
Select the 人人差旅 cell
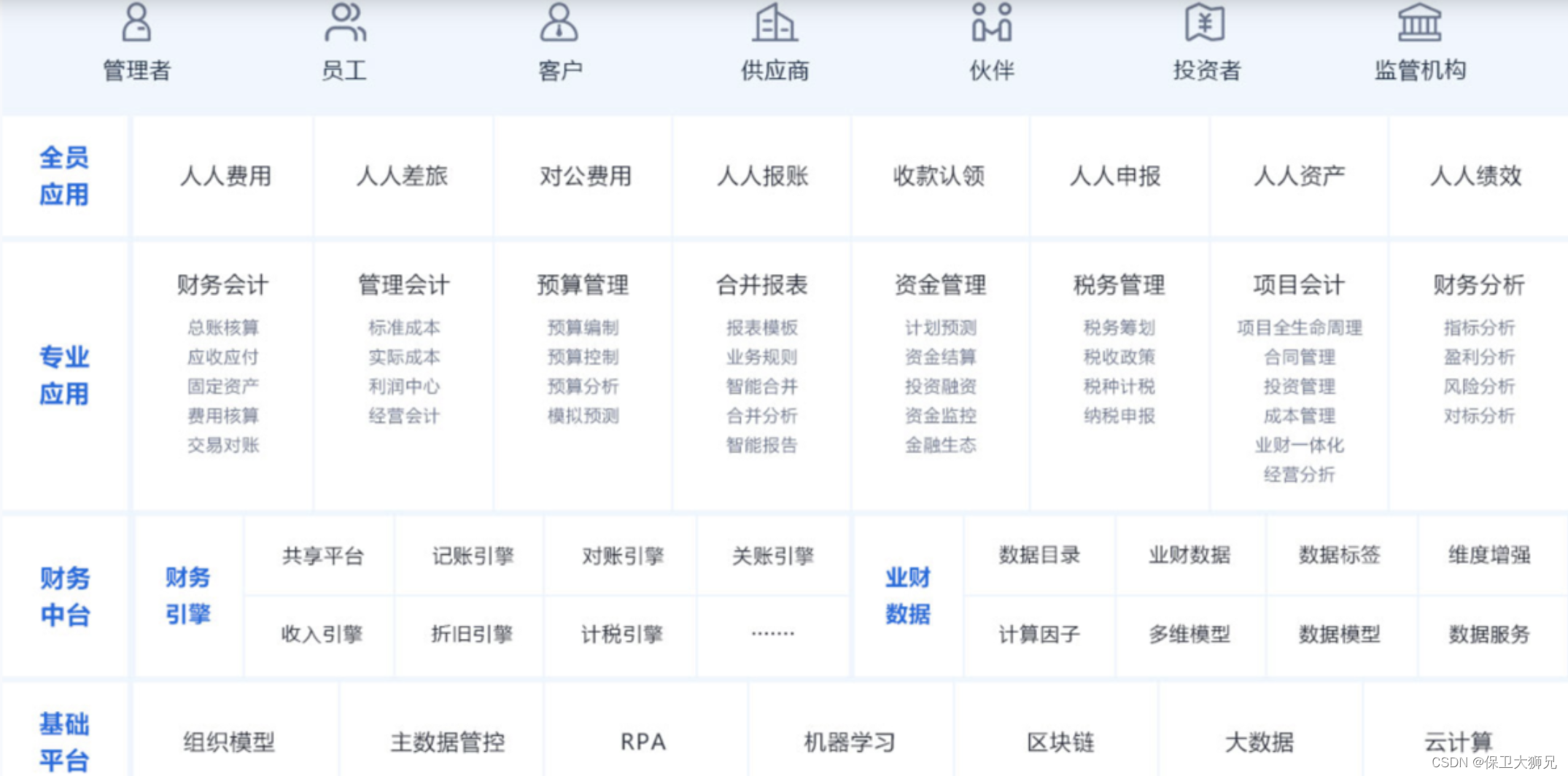tap(403, 176)
